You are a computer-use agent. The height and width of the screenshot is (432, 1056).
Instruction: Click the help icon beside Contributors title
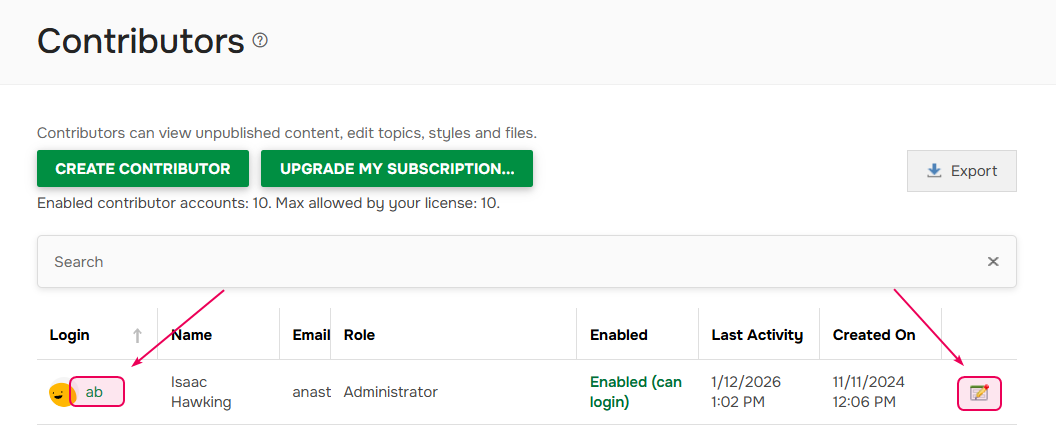(x=260, y=41)
